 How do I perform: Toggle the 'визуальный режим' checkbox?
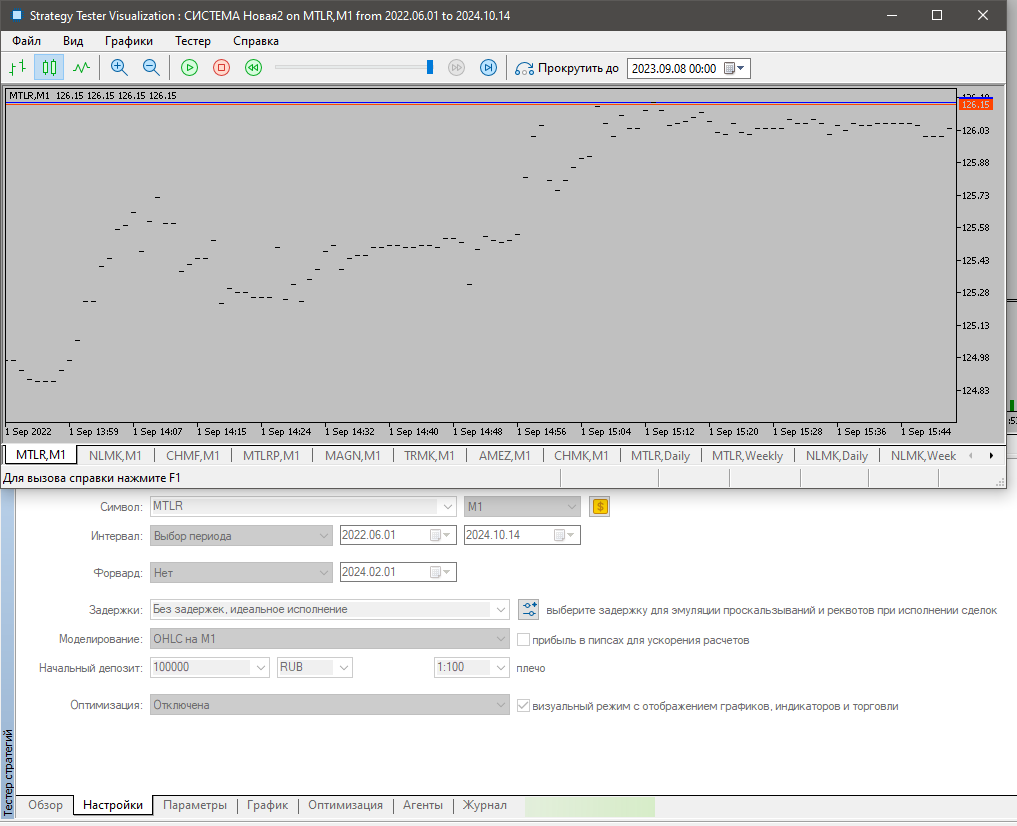click(523, 706)
